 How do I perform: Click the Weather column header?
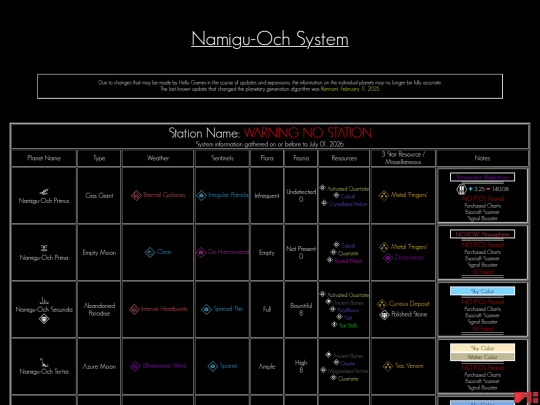point(158,158)
